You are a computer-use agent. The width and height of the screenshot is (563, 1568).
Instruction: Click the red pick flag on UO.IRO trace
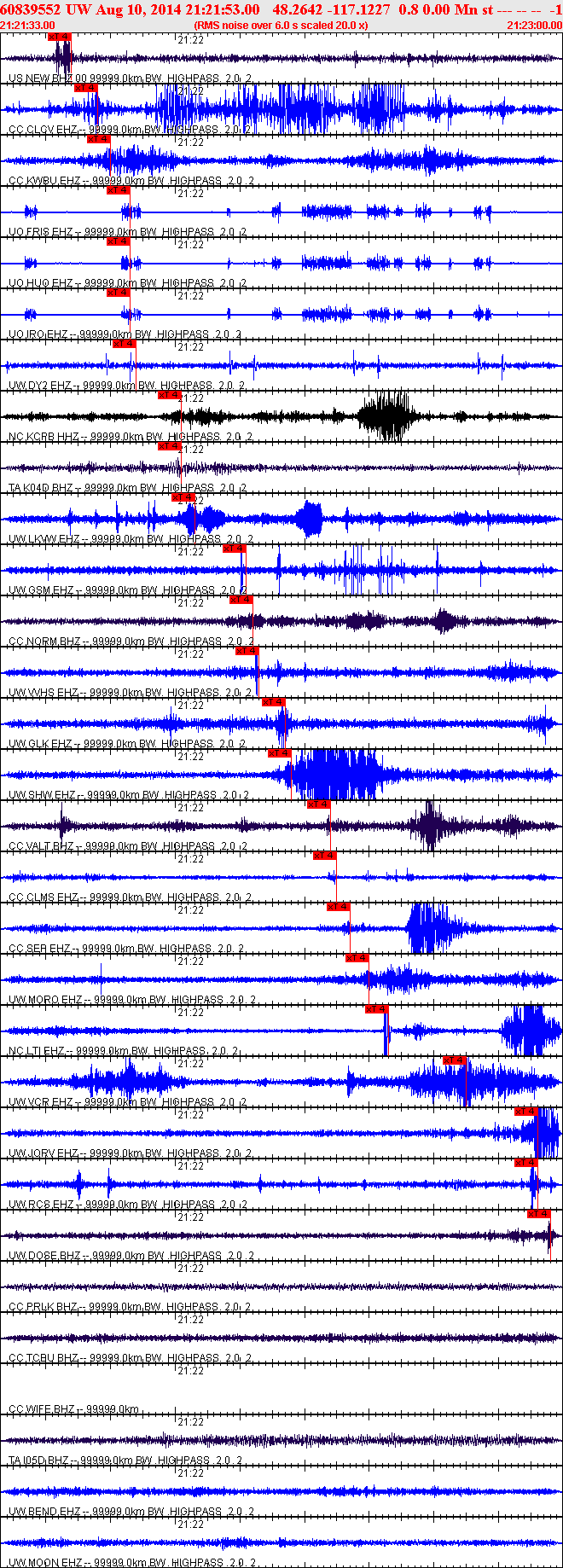tap(118, 293)
